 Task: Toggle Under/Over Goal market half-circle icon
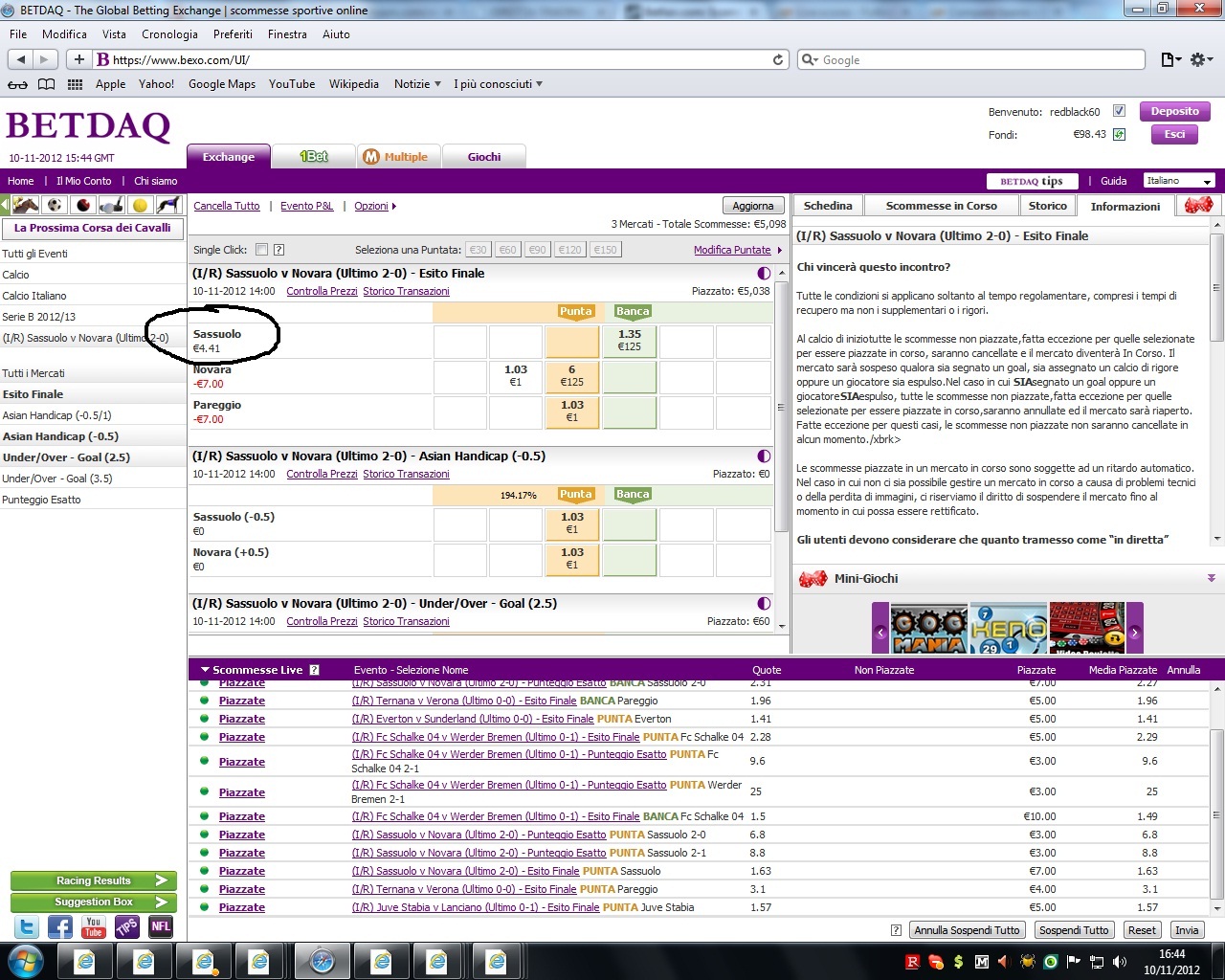pyautogui.click(x=764, y=604)
